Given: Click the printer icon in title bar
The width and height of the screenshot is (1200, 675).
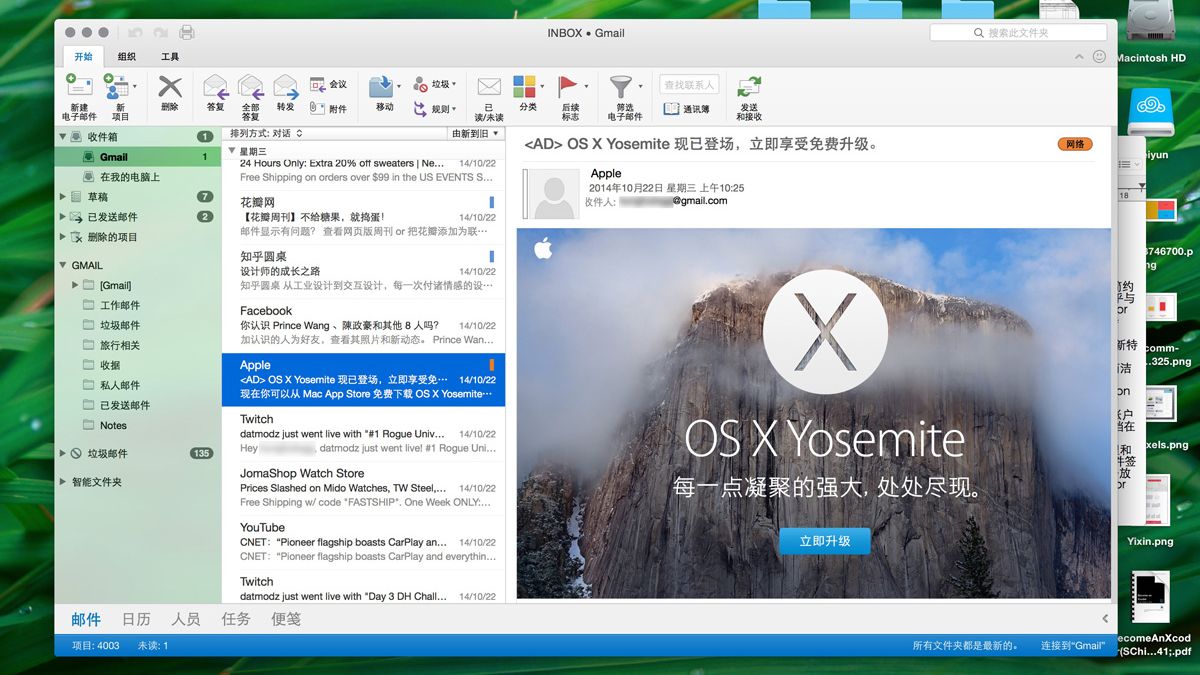Looking at the screenshot, I should 187,33.
